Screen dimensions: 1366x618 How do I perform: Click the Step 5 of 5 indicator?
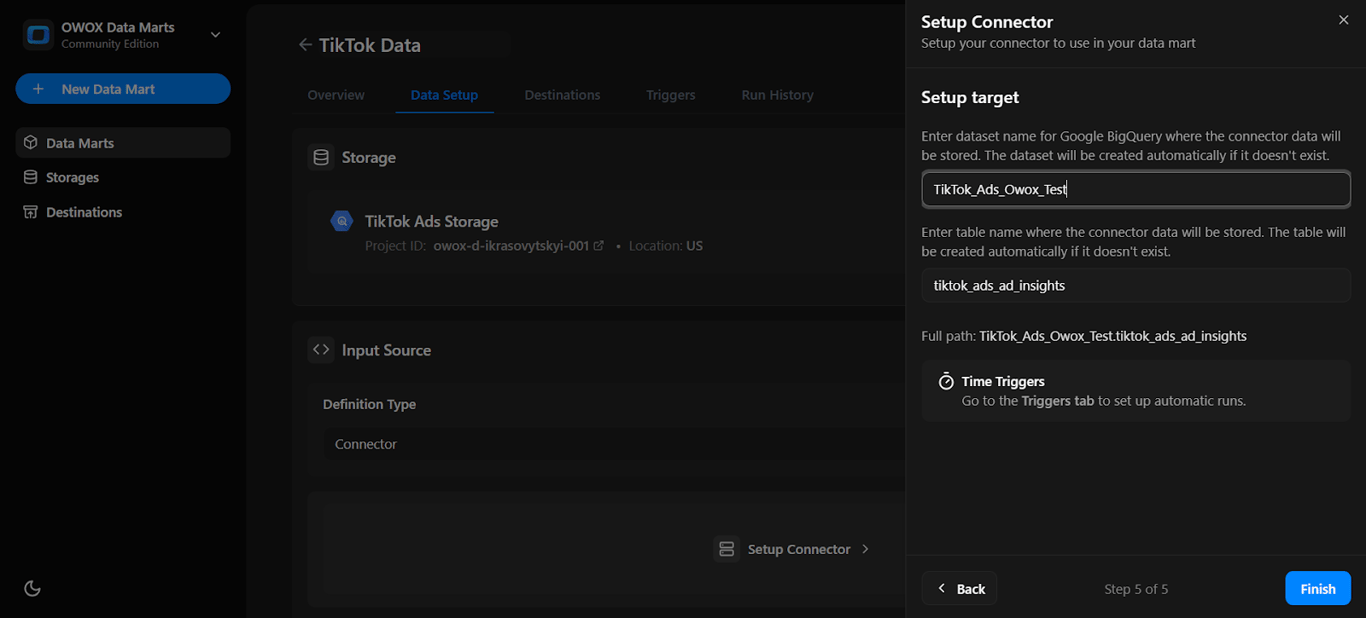(1136, 589)
